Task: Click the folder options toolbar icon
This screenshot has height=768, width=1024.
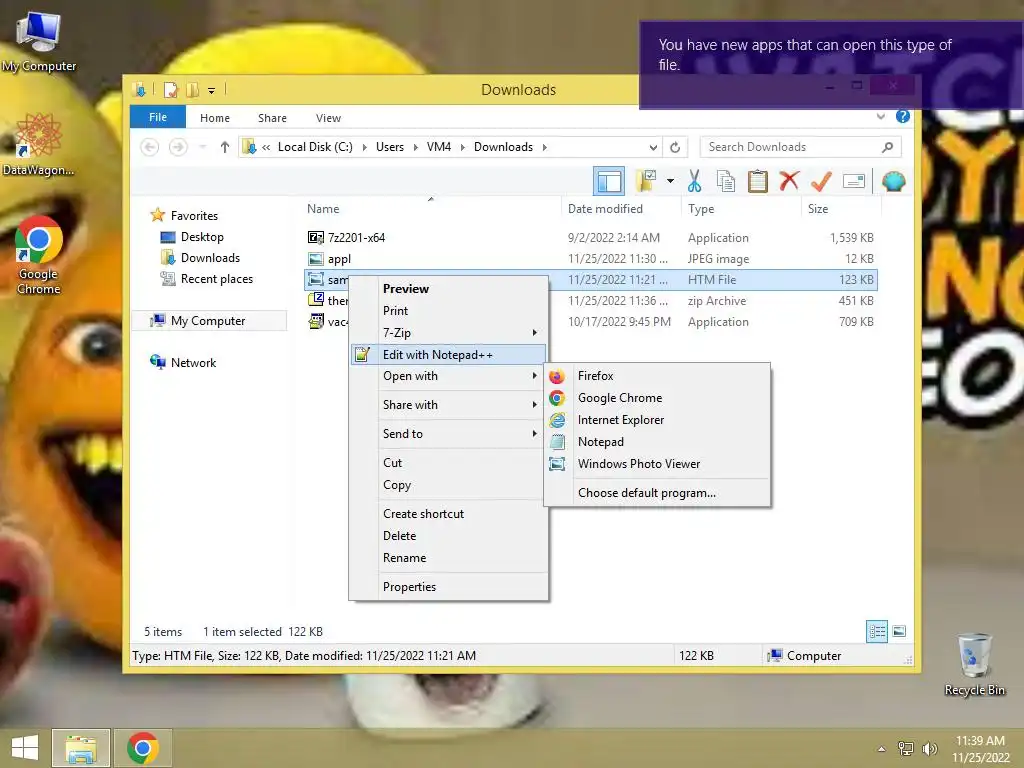Action: point(646,181)
